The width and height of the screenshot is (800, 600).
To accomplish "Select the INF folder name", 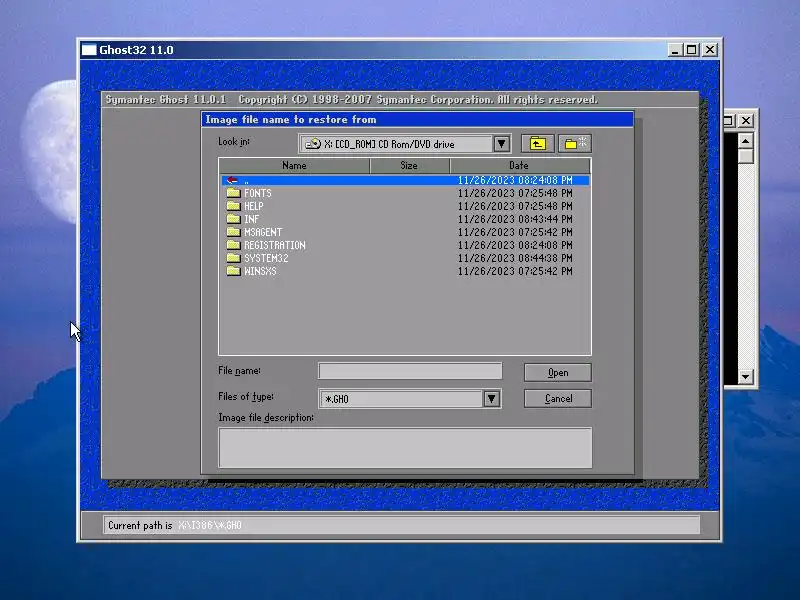I will point(252,219).
